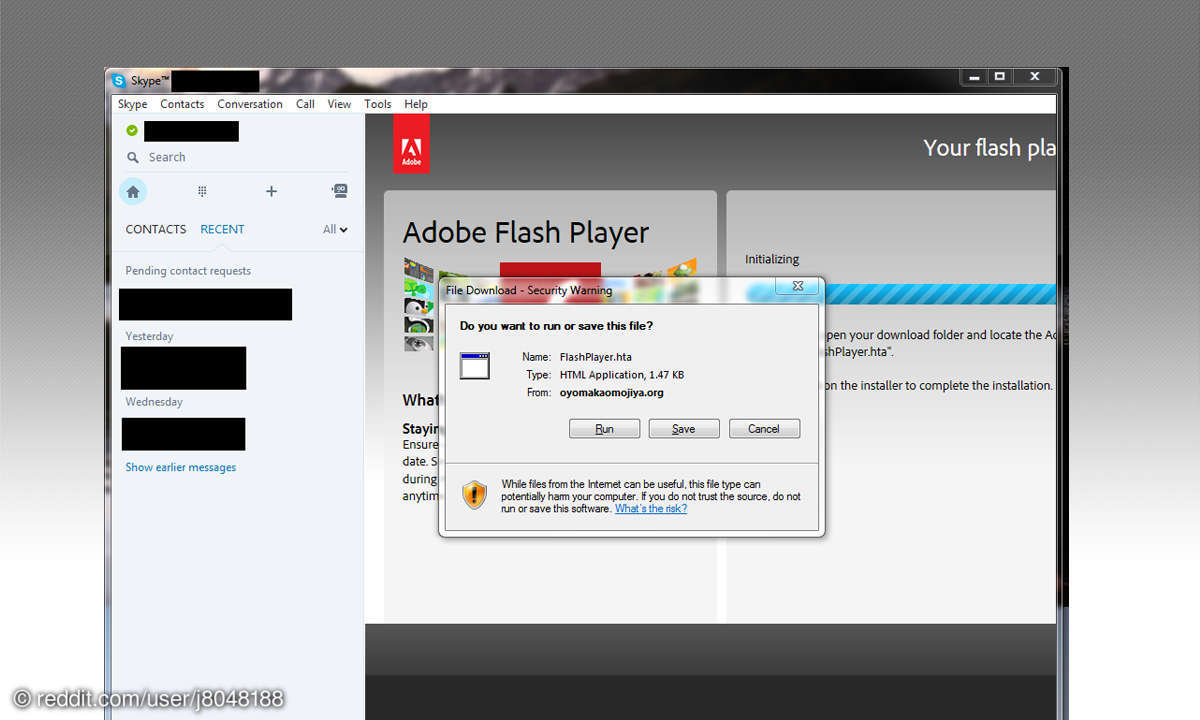
Task: Close the File Download security warning dialog
Action: [798, 286]
